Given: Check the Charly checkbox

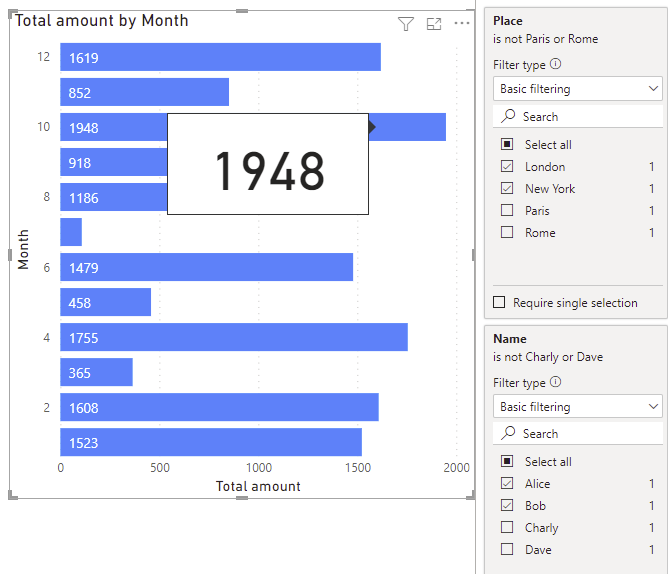Looking at the screenshot, I should (x=507, y=527).
